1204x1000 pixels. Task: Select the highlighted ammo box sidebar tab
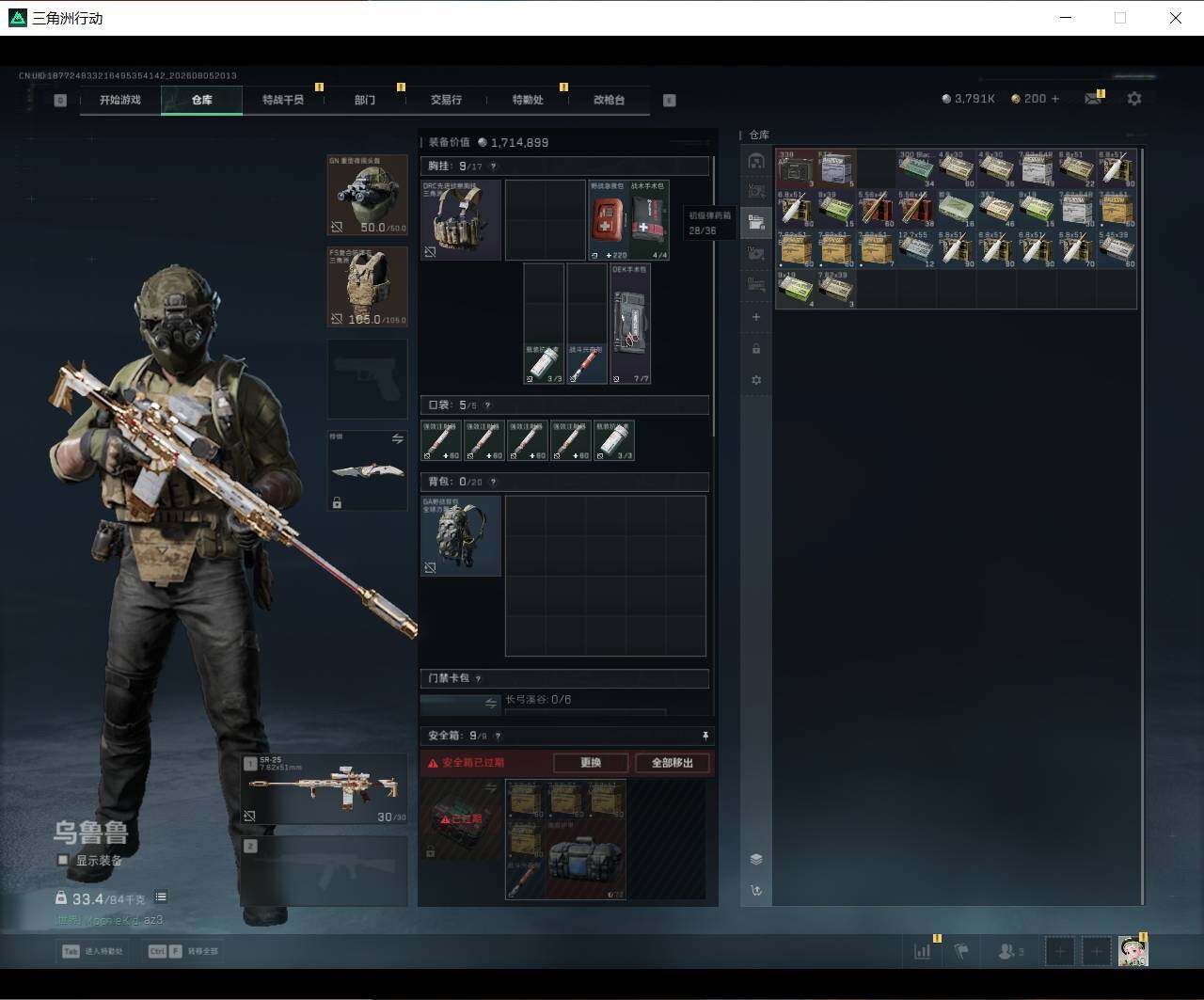pos(756,223)
